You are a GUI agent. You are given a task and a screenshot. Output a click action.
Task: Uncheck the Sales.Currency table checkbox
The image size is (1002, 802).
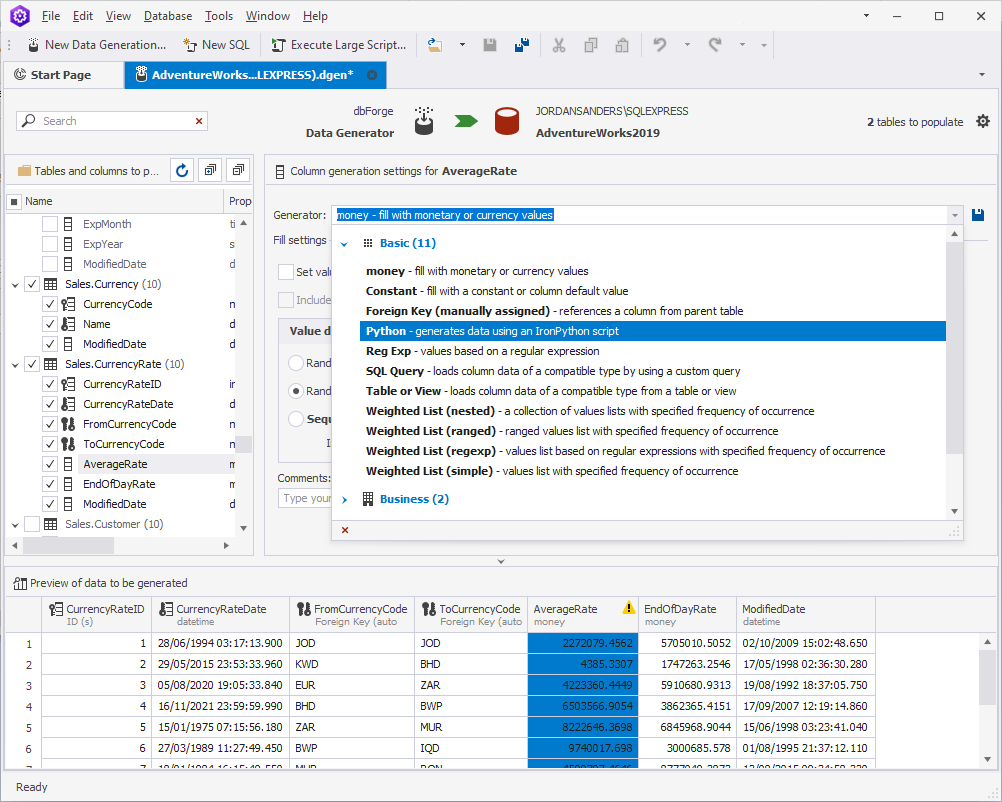(x=32, y=284)
